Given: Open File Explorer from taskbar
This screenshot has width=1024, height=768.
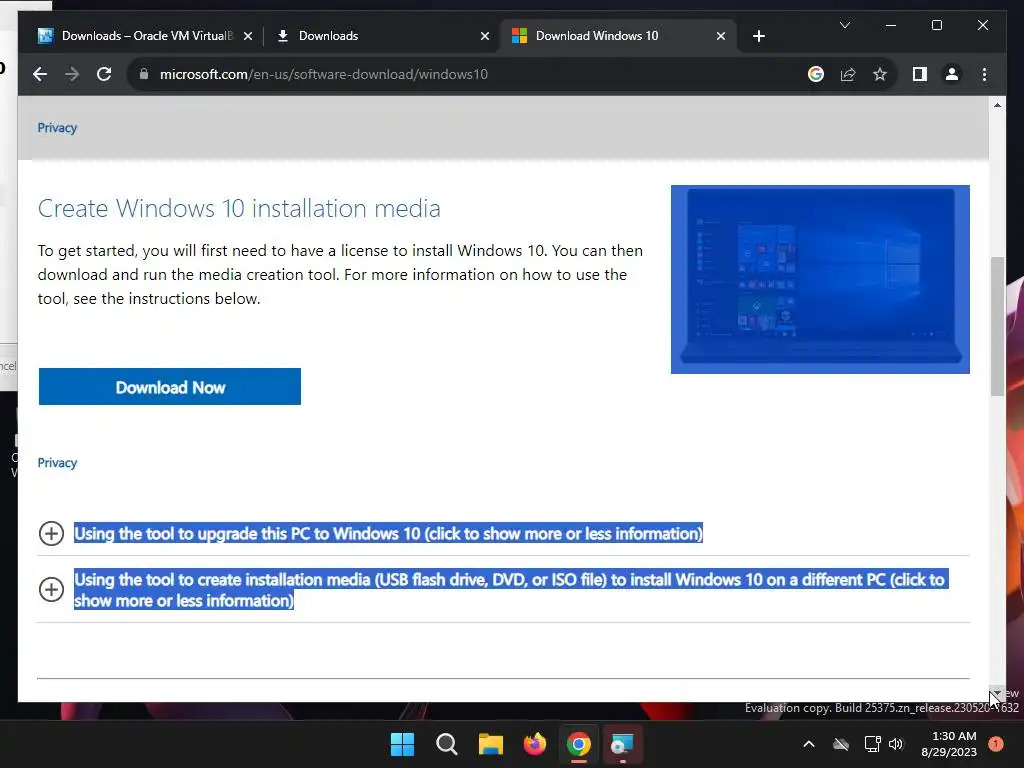Looking at the screenshot, I should (x=490, y=744).
